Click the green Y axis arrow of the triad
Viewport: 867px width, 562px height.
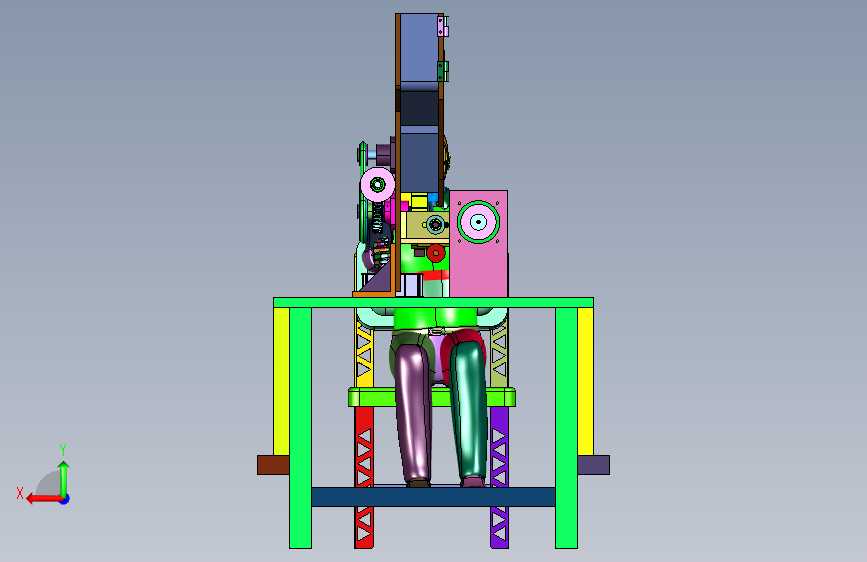coord(64,478)
